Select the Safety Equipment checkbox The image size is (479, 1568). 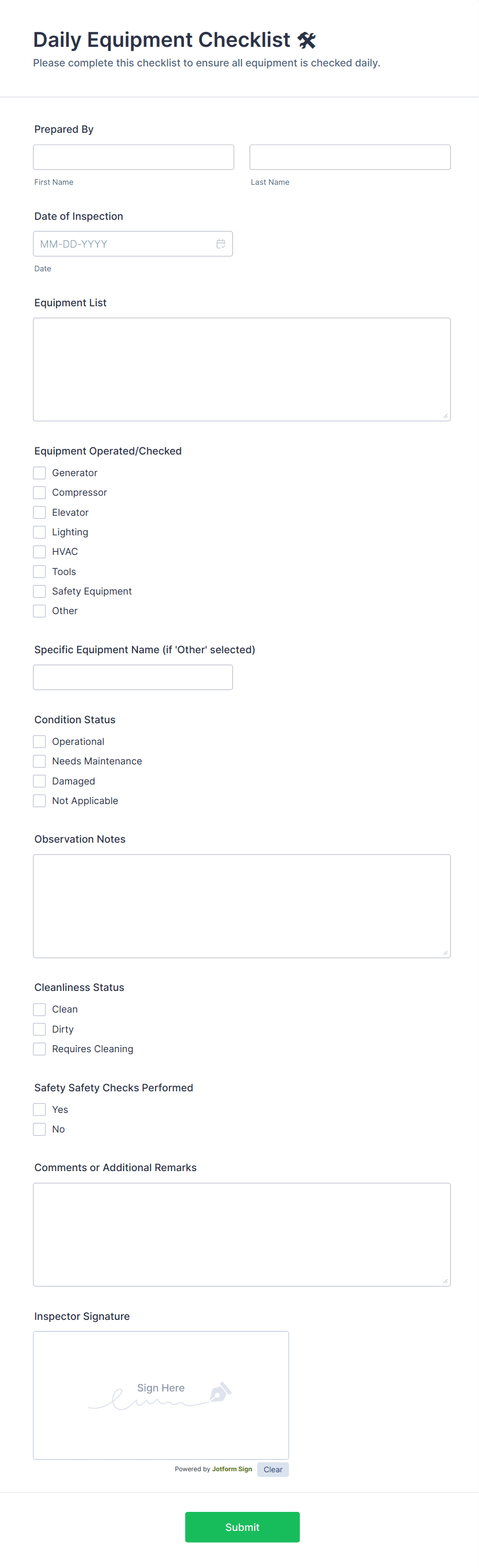coord(40,591)
